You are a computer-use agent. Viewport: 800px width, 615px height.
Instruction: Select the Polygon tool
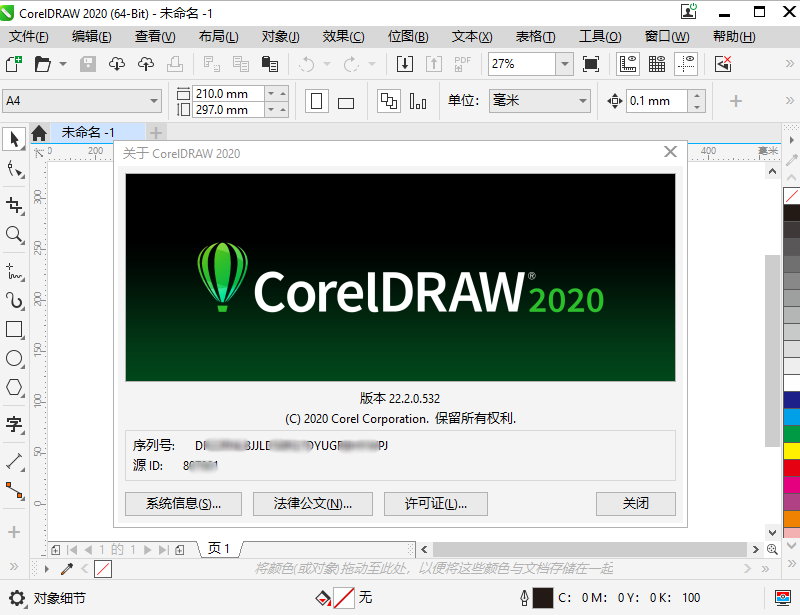pos(14,387)
